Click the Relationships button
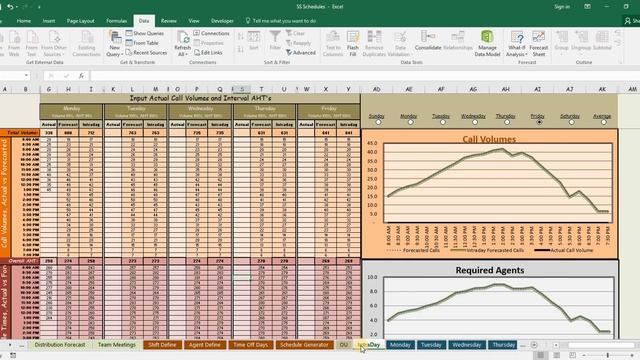The image size is (640, 360). [458, 41]
